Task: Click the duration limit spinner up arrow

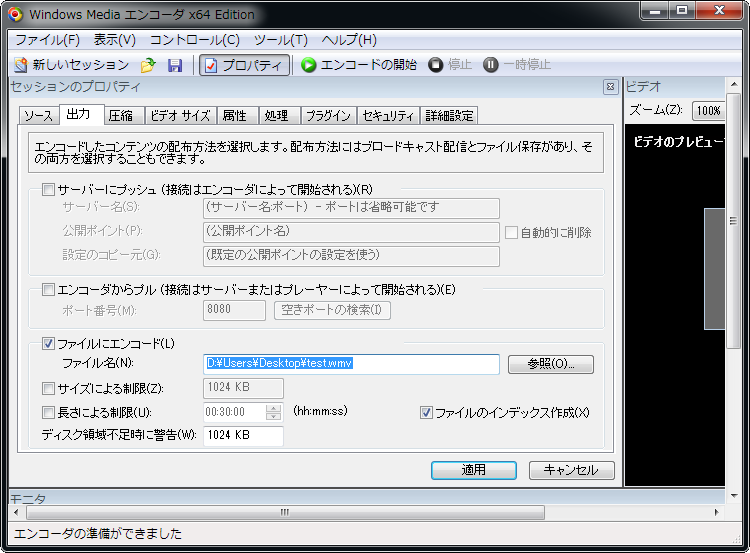Action: pos(274,408)
